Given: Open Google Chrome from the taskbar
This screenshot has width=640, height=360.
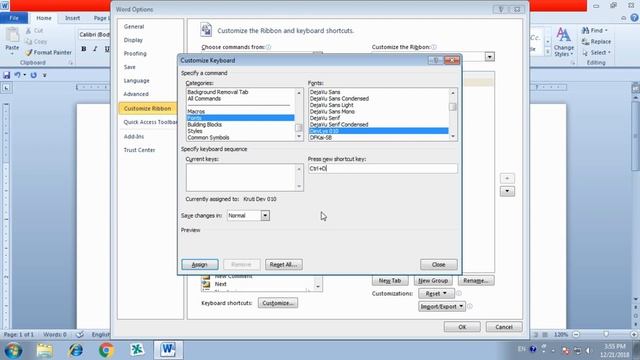Looking at the screenshot, I should (107, 350).
